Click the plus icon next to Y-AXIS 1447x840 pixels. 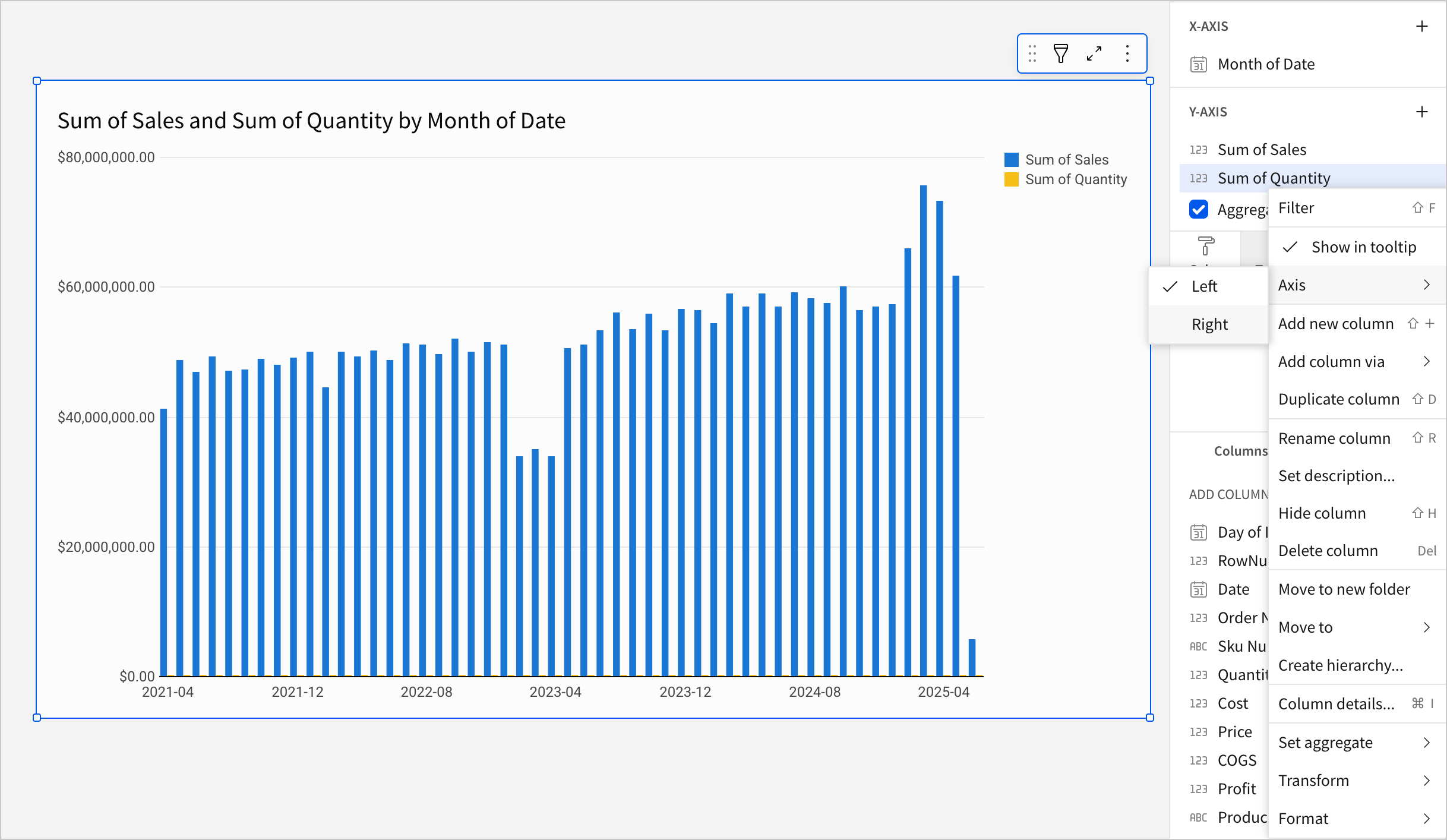pos(1421,112)
